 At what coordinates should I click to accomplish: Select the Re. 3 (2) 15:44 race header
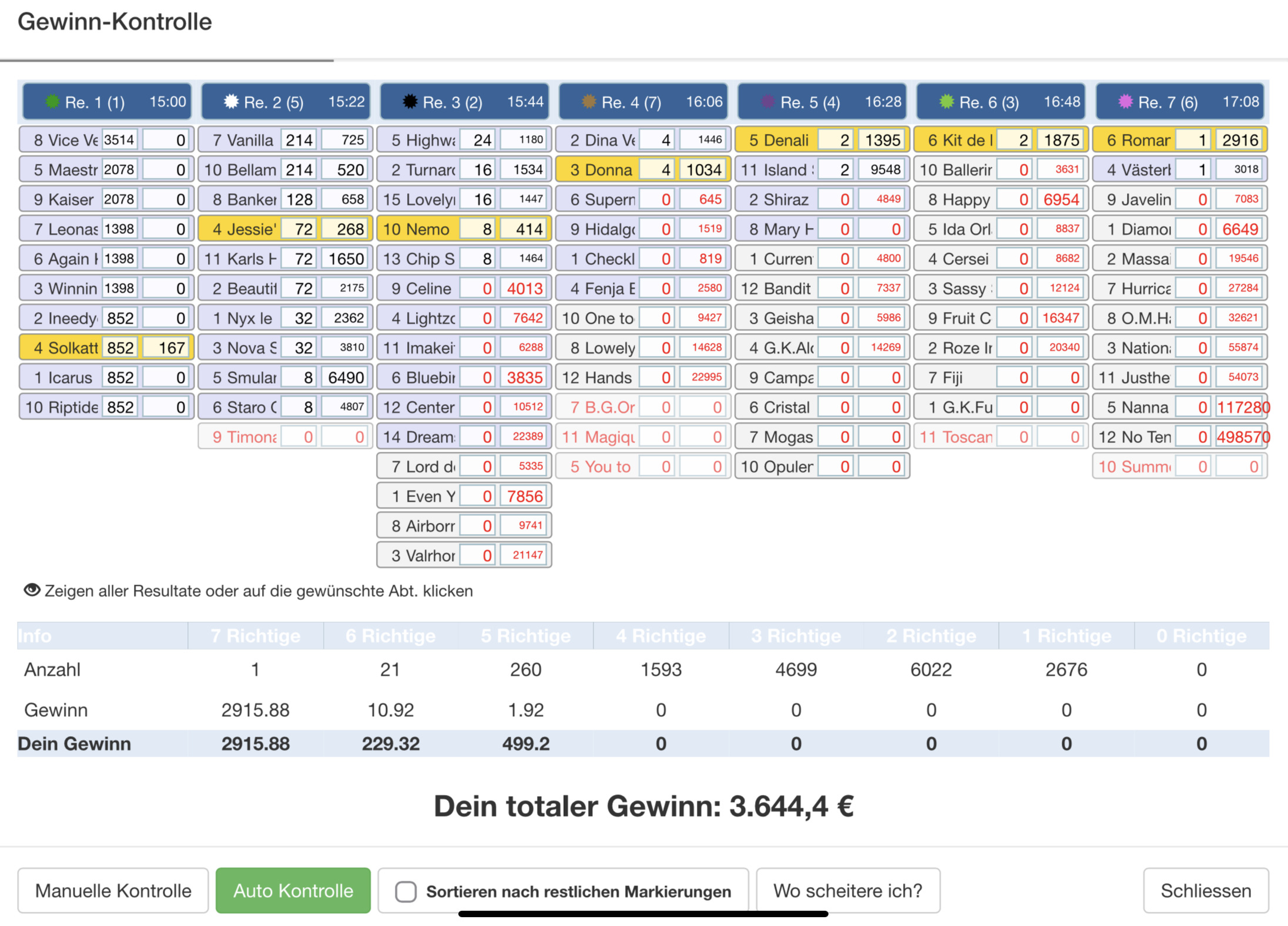464,102
